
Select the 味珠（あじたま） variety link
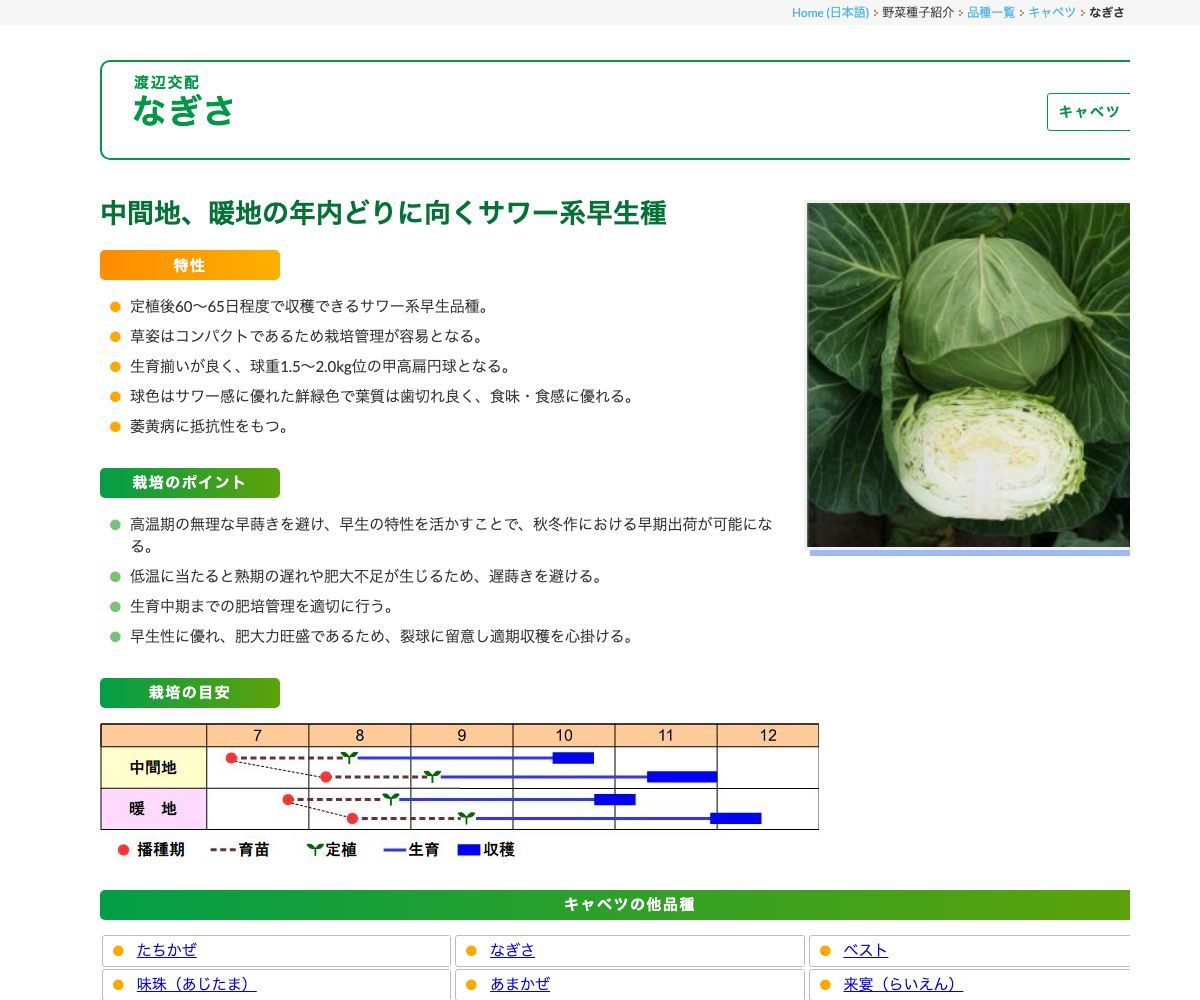coord(195,984)
